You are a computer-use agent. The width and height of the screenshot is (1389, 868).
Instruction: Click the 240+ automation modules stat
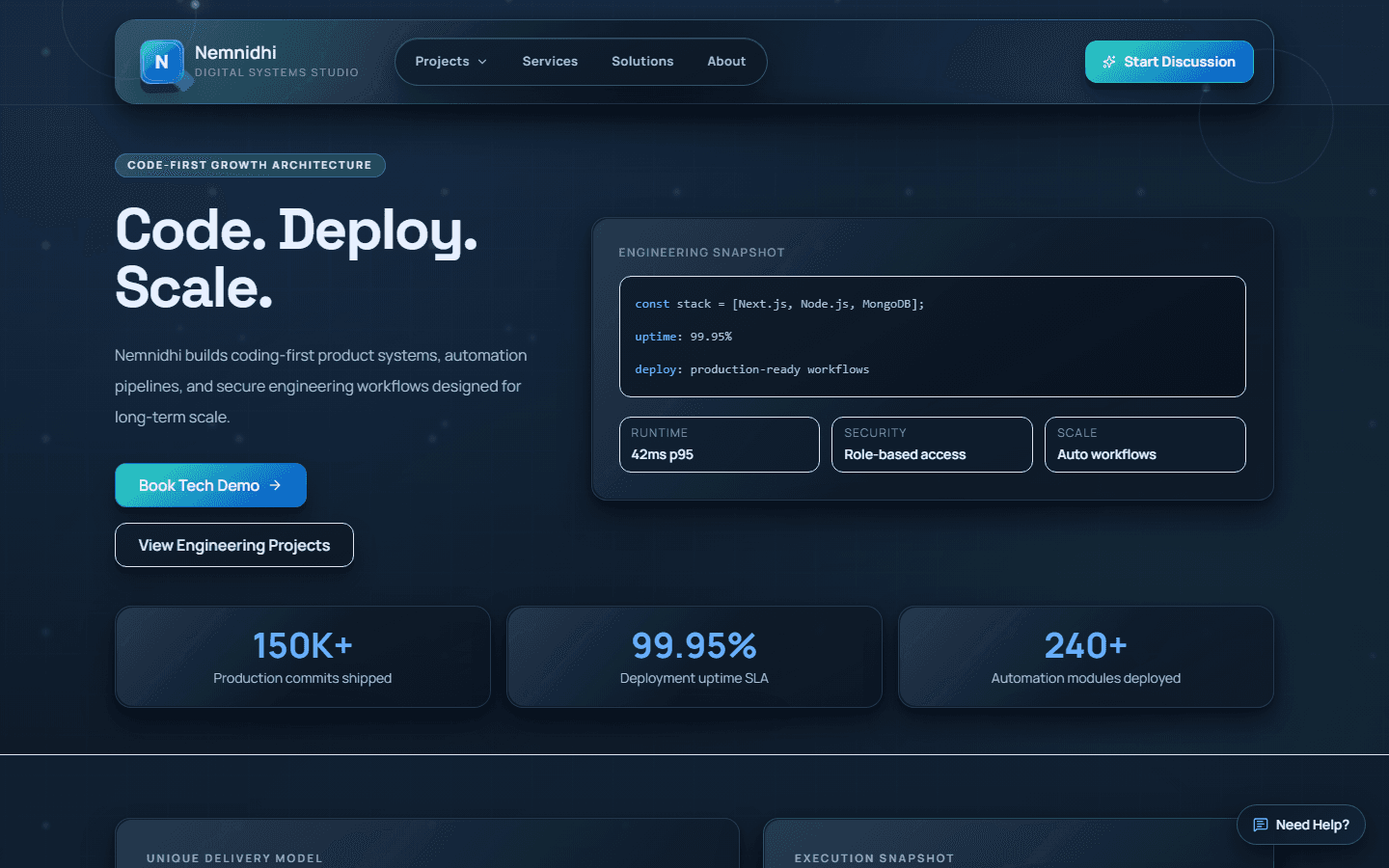[1086, 657]
